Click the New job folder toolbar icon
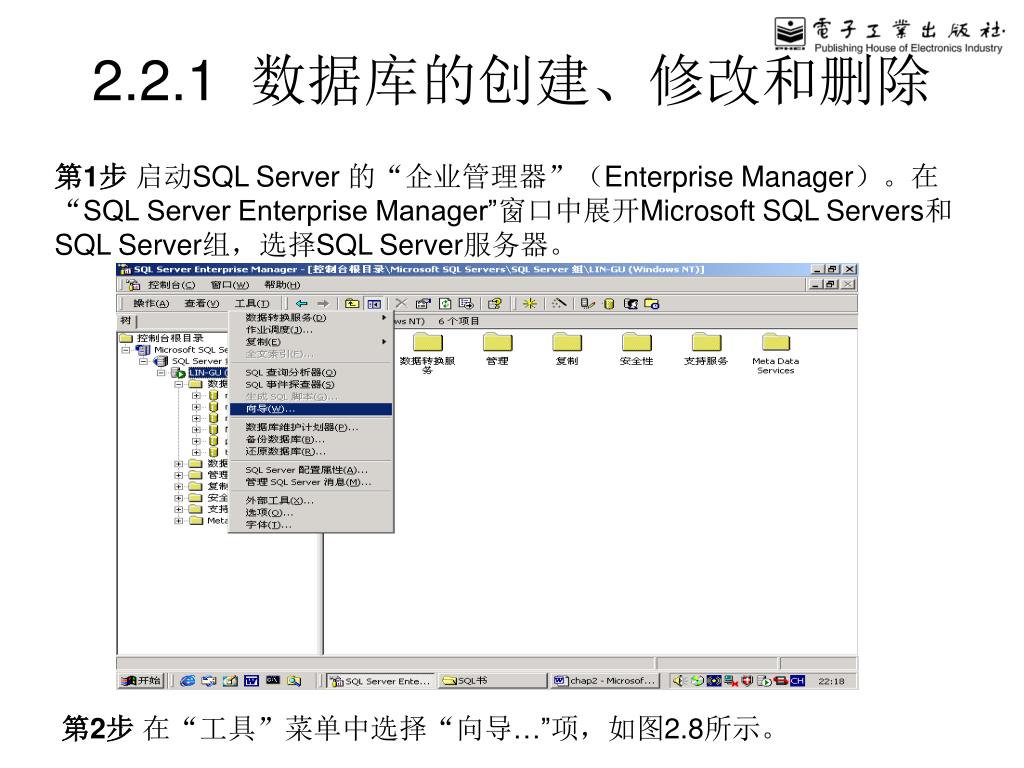 point(652,304)
